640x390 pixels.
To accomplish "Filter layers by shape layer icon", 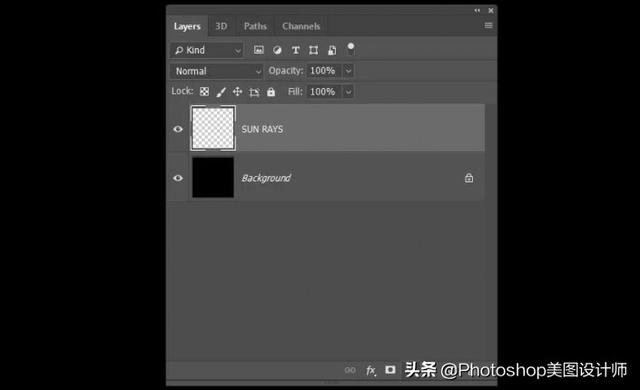I will [313, 50].
